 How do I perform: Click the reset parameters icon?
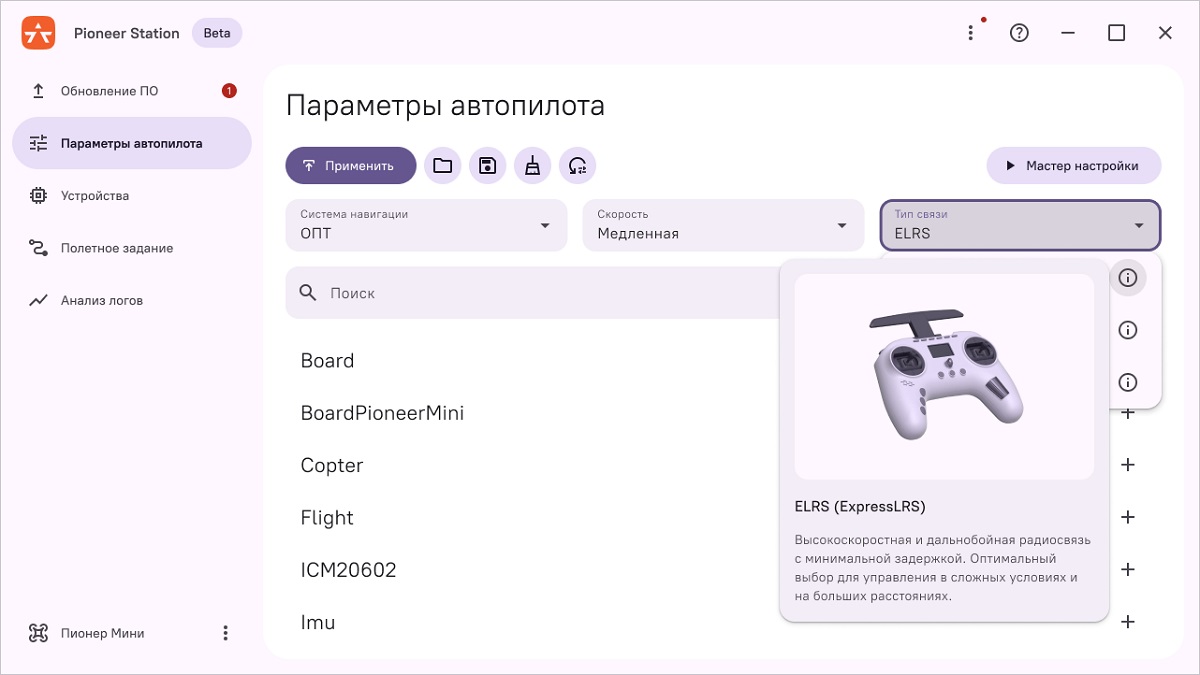577,166
